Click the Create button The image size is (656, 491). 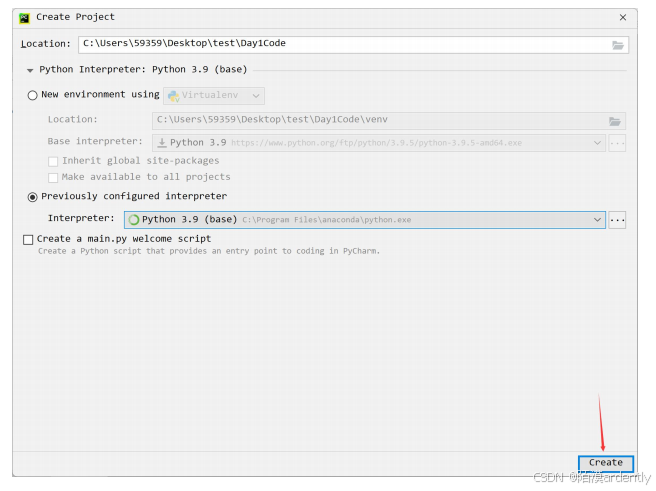pyautogui.click(x=606, y=463)
